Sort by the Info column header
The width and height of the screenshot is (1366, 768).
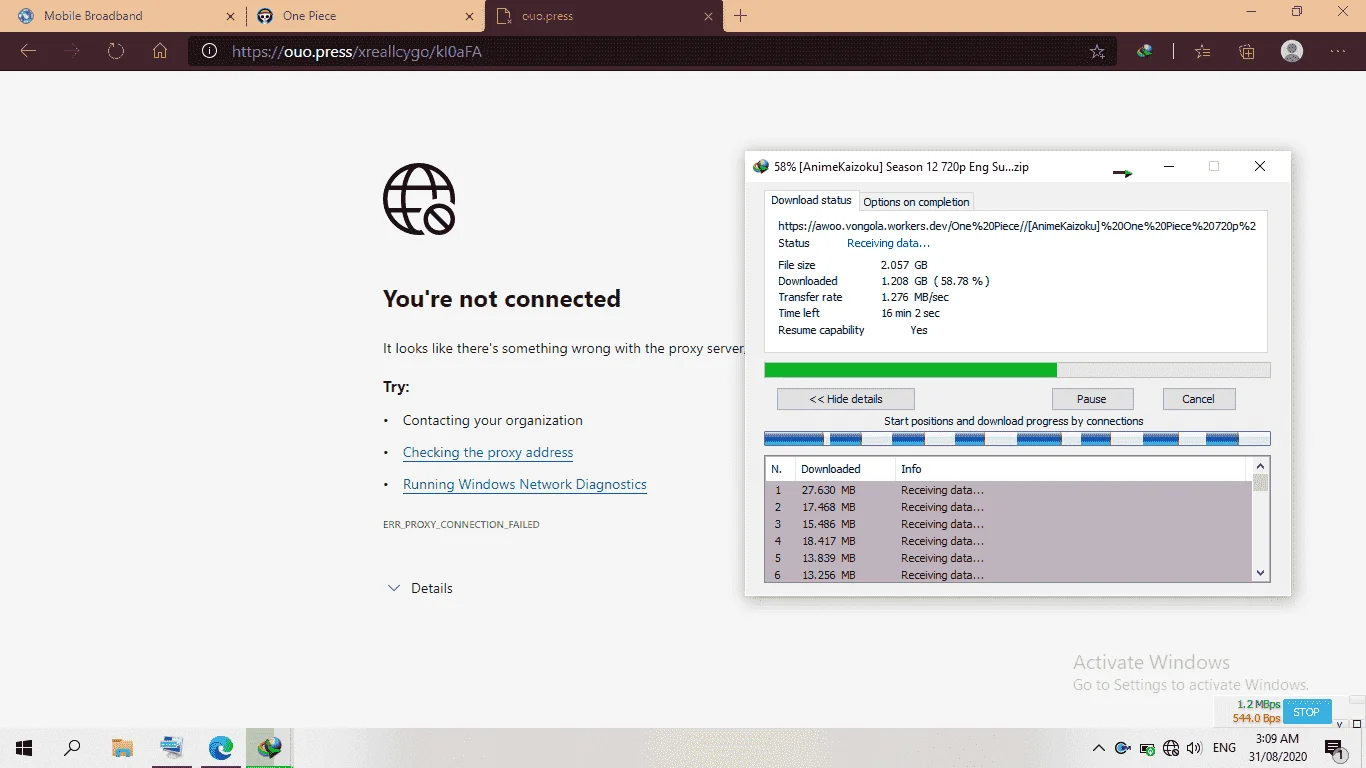click(x=1070, y=468)
